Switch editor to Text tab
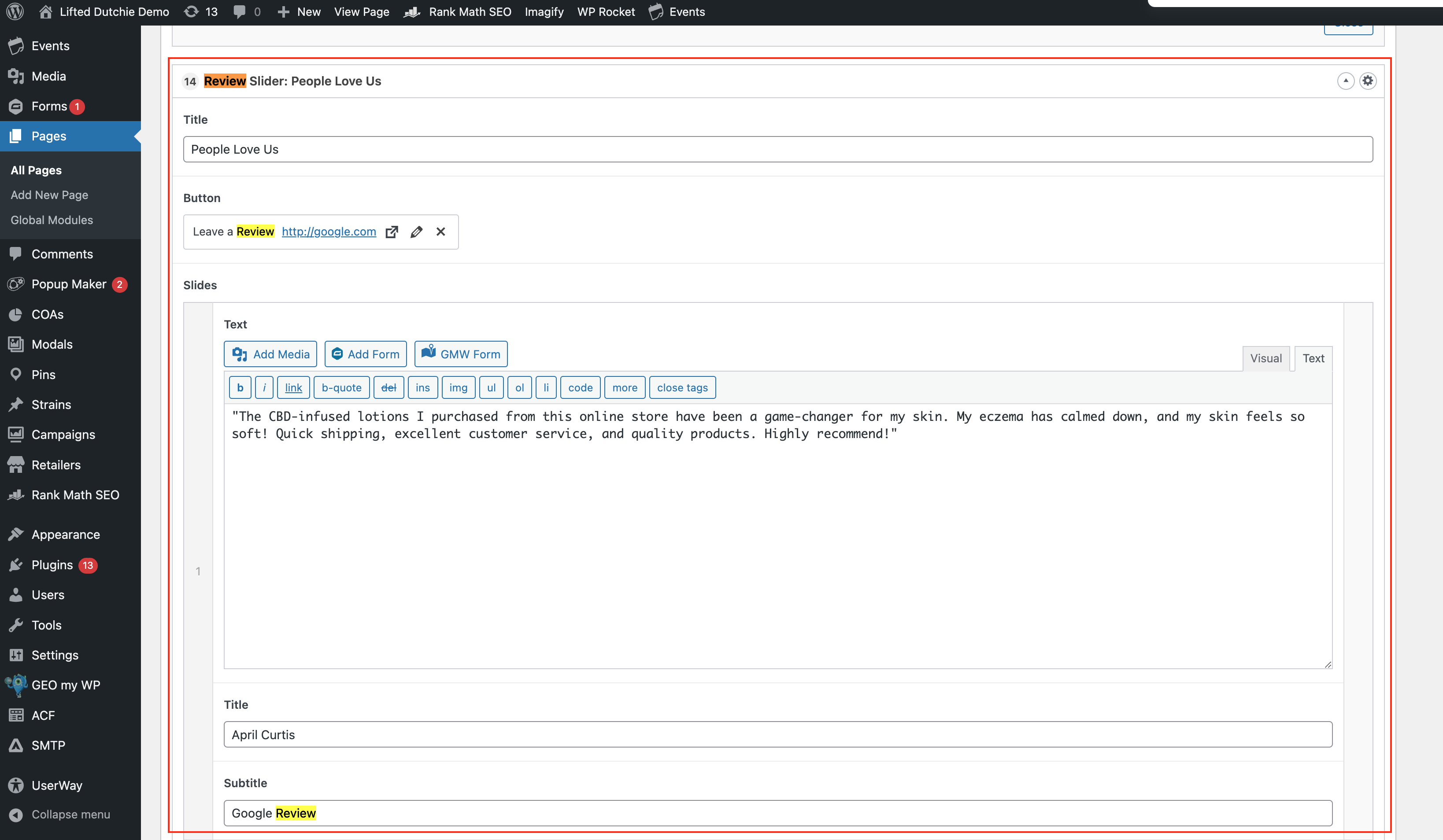1443x840 pixels. [1313, 358]
